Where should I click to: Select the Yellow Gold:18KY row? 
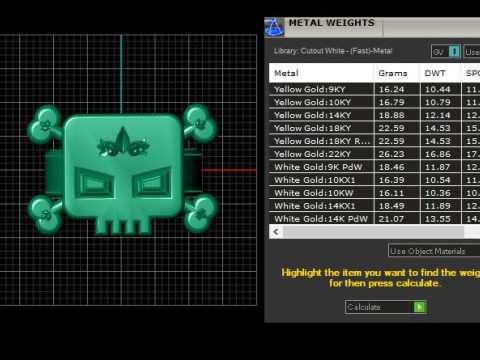tap(374, 128)
